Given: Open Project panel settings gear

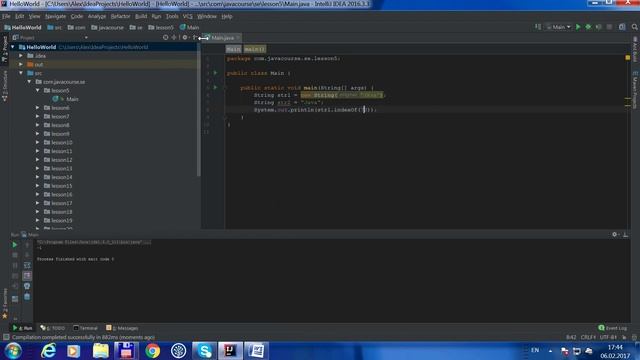Looking at the screenshot, I should coord(185,38).
